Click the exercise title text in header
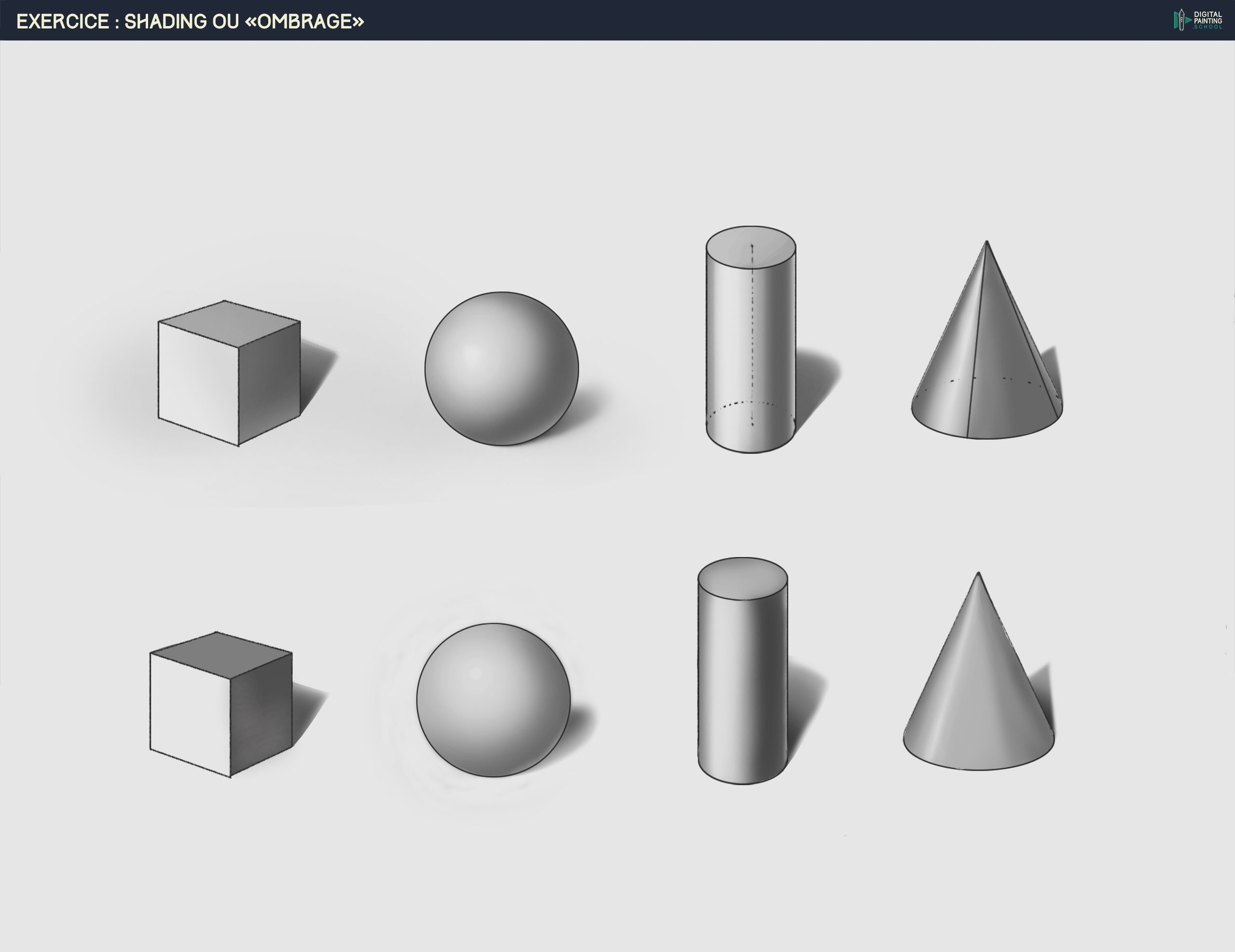This screenshot has height=952, width=1235. (x=190, y=22)
